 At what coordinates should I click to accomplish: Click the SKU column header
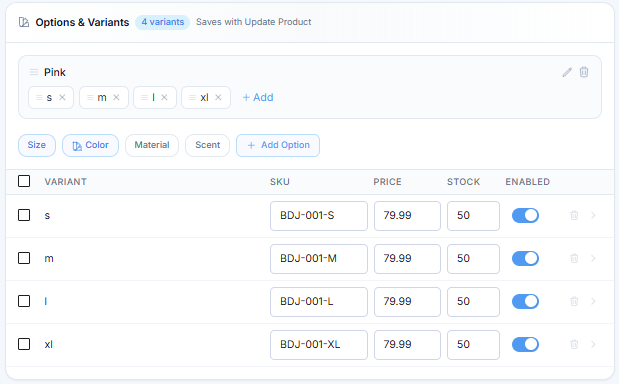[280, 182]
